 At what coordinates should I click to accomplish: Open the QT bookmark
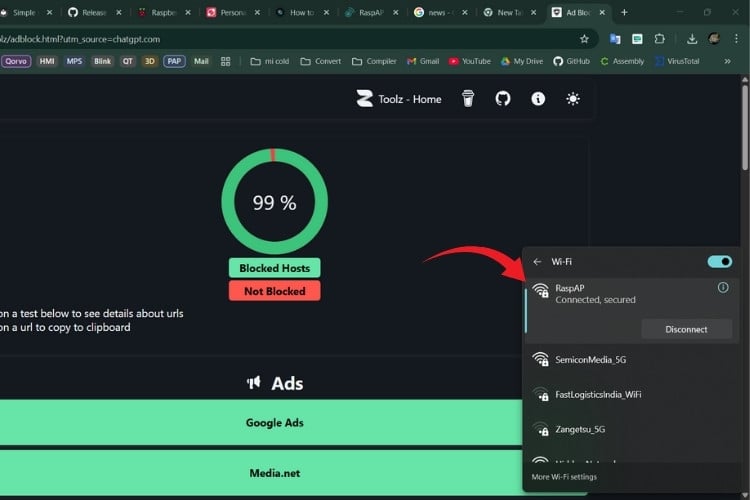pos(127,61)
